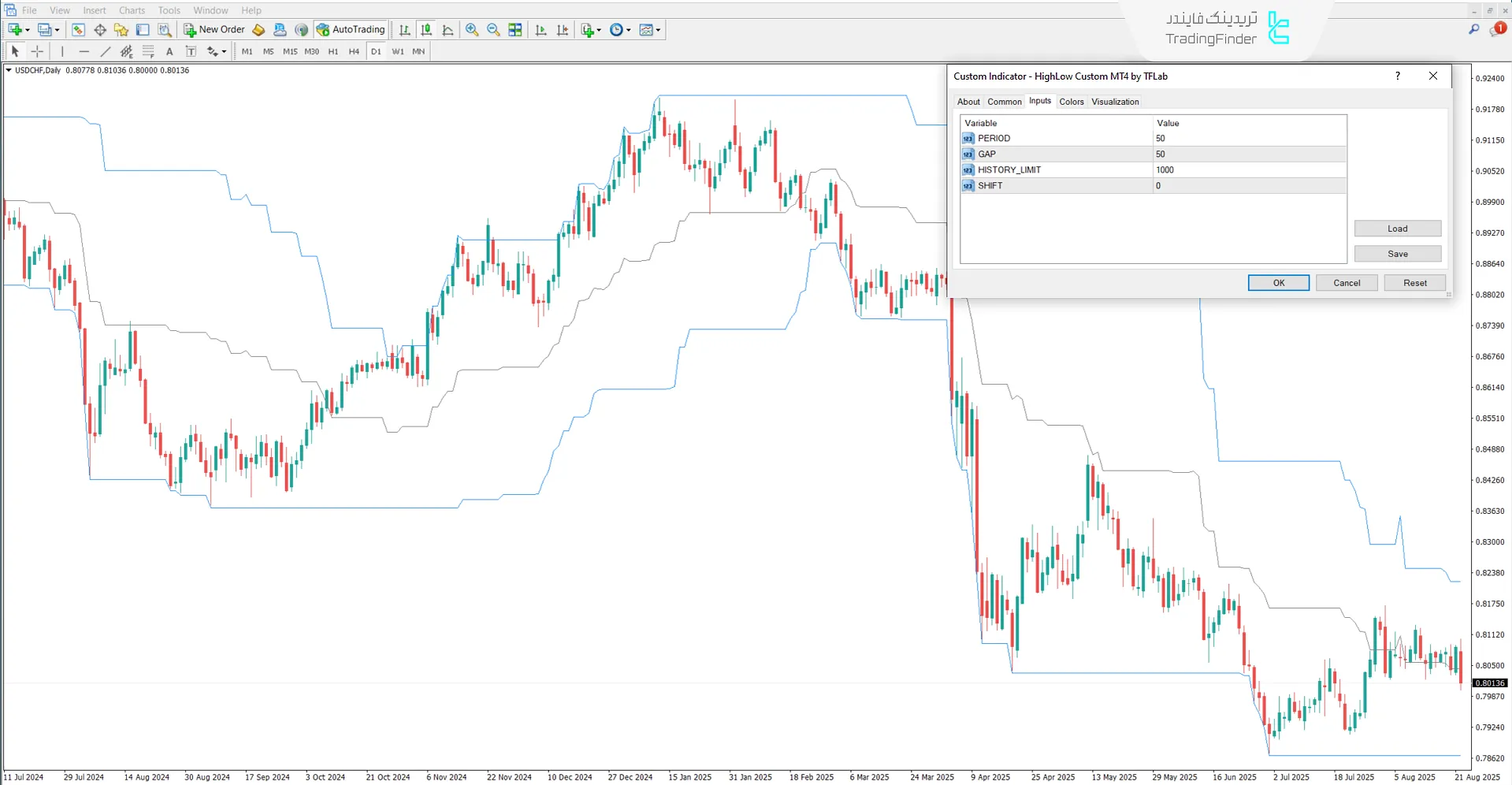Open the Charts menu

point(131,10)
